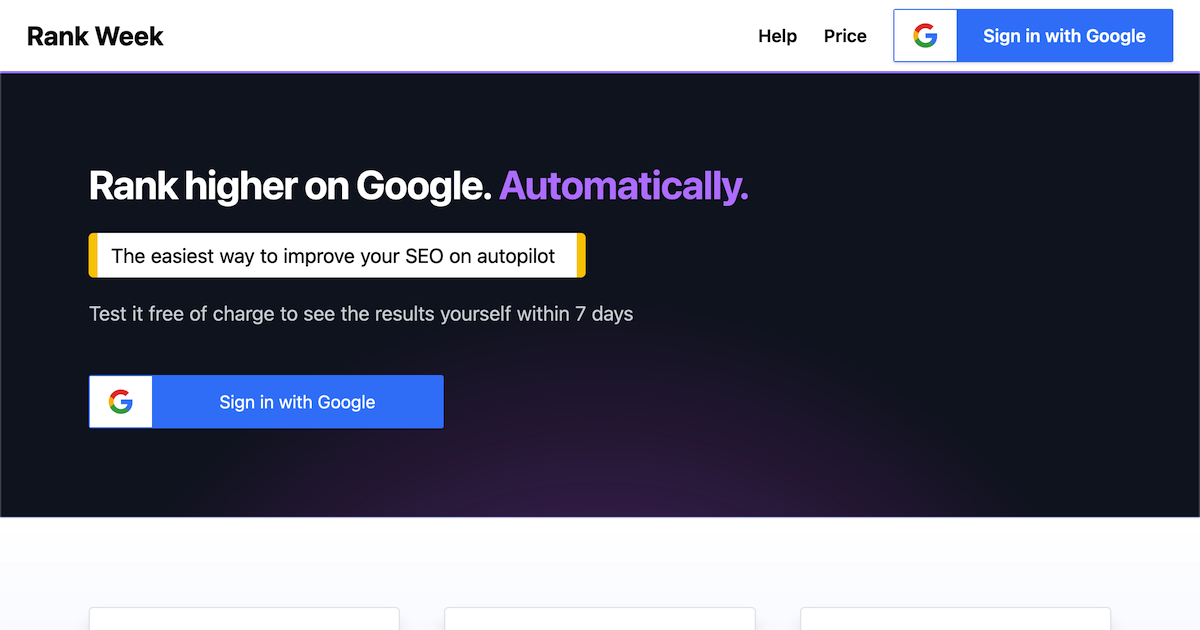Click yellow bar right of the tagline
This screenshot has height=630, width=1200.
(581, 256)
